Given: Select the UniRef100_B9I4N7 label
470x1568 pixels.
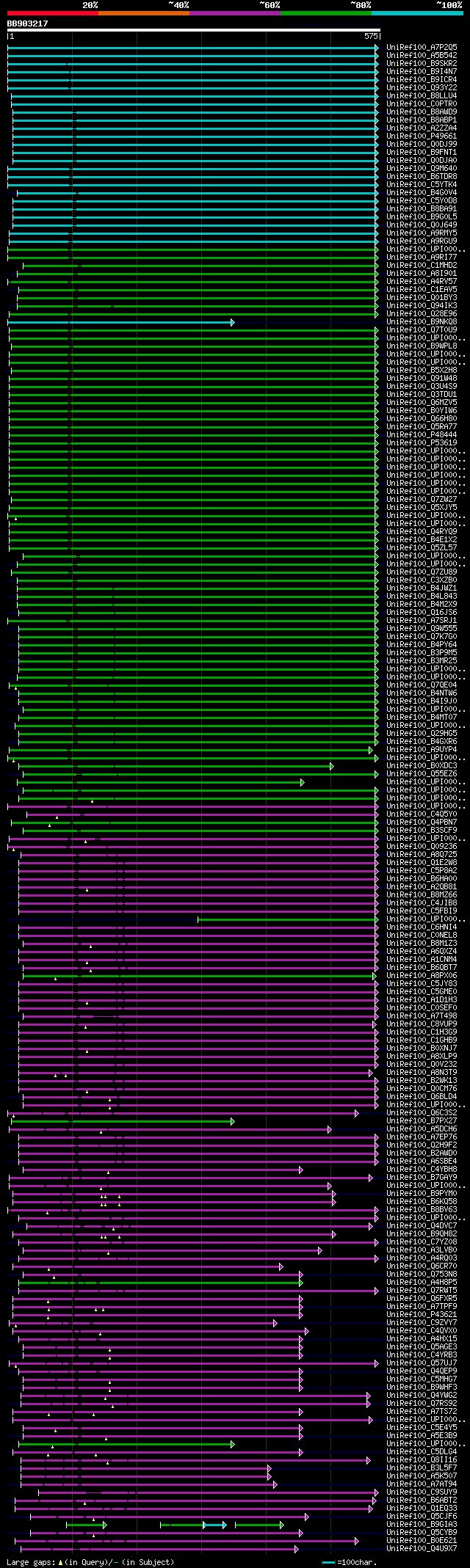Looking at the screenshot, I should point(422,71).
